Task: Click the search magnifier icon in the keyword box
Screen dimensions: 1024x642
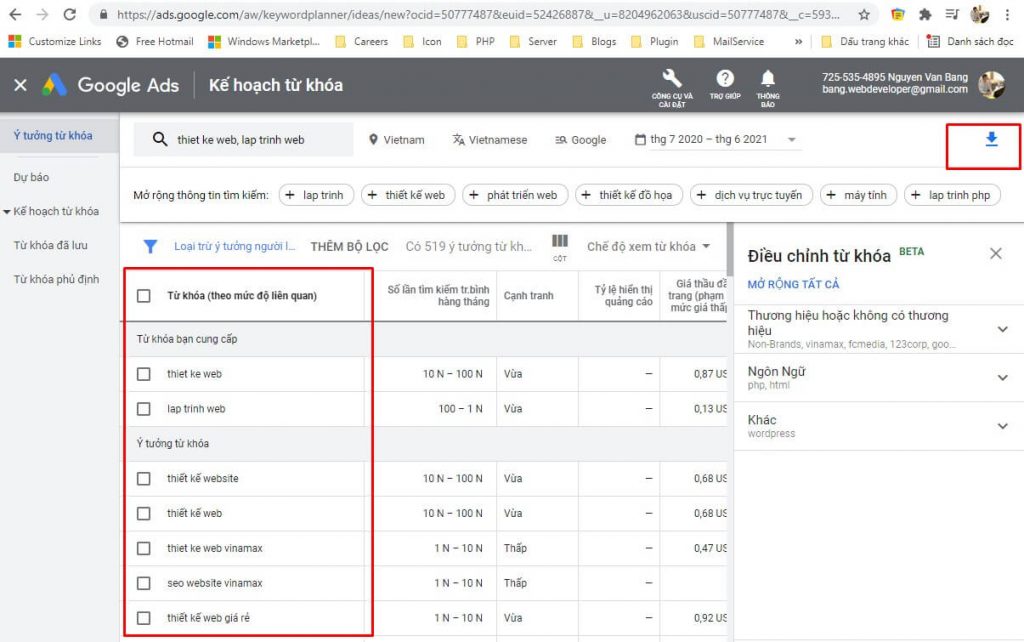Action: [x=160, y=139]
